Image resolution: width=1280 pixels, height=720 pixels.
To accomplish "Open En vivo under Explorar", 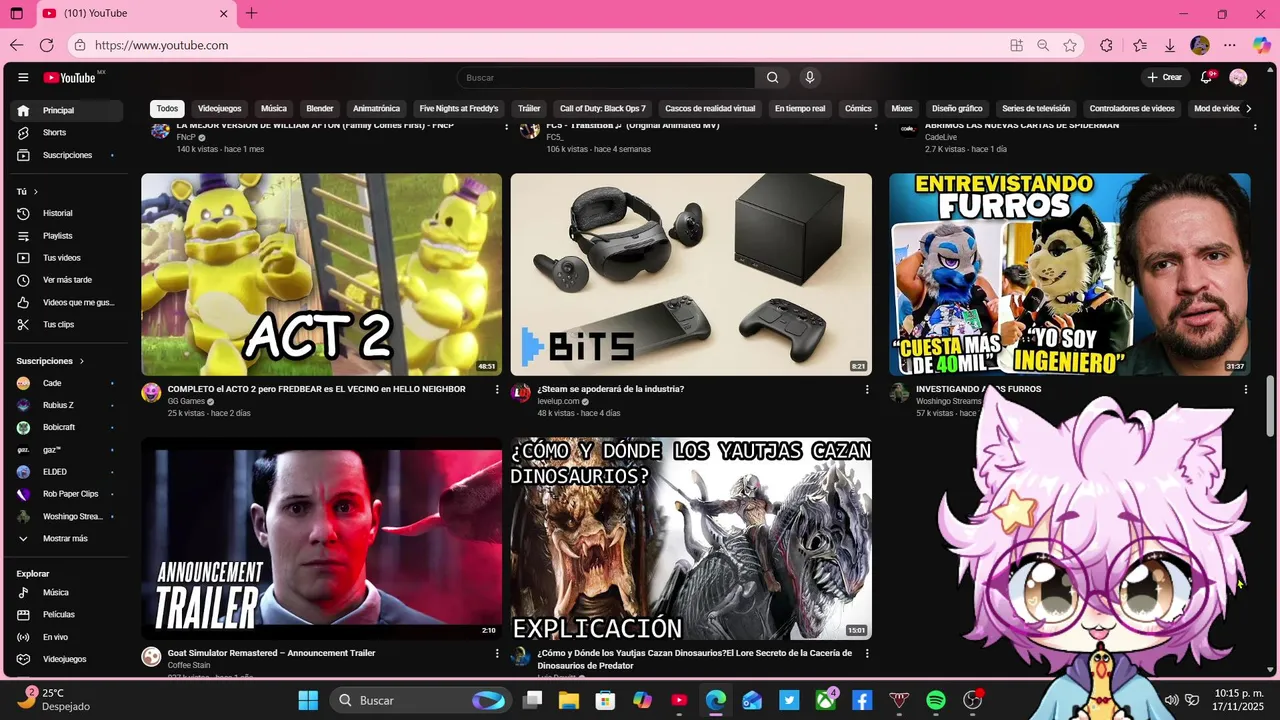I will coord(66,637).
